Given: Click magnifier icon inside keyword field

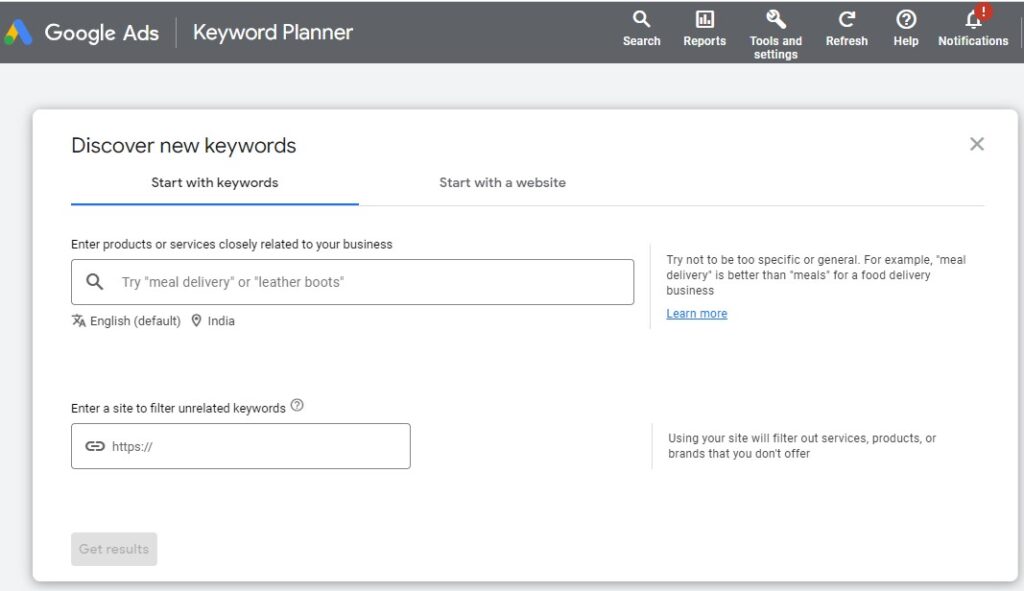Looking at the screenshot, I should tap(95, 281).
